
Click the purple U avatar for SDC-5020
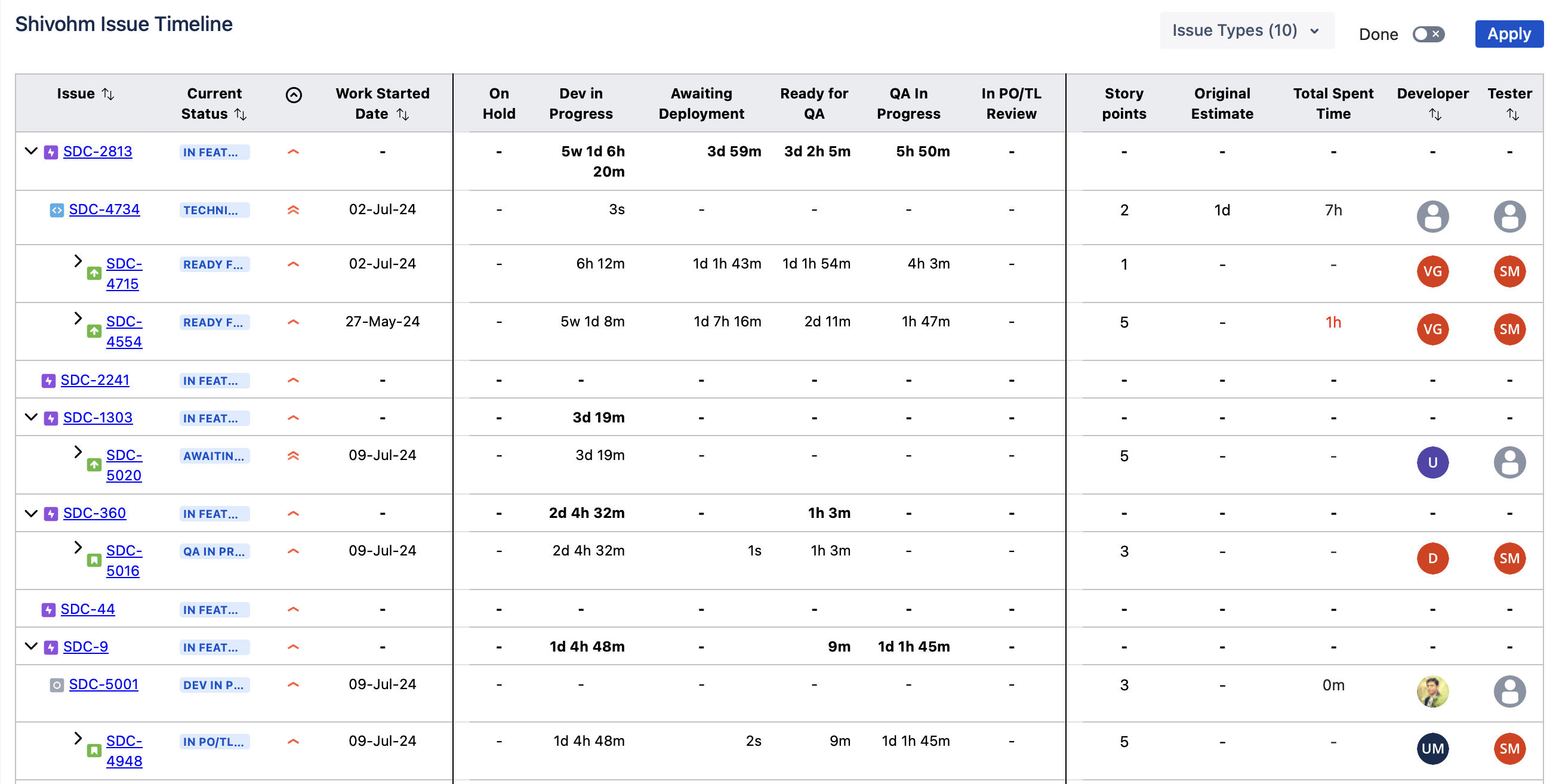pos(1432,462)
